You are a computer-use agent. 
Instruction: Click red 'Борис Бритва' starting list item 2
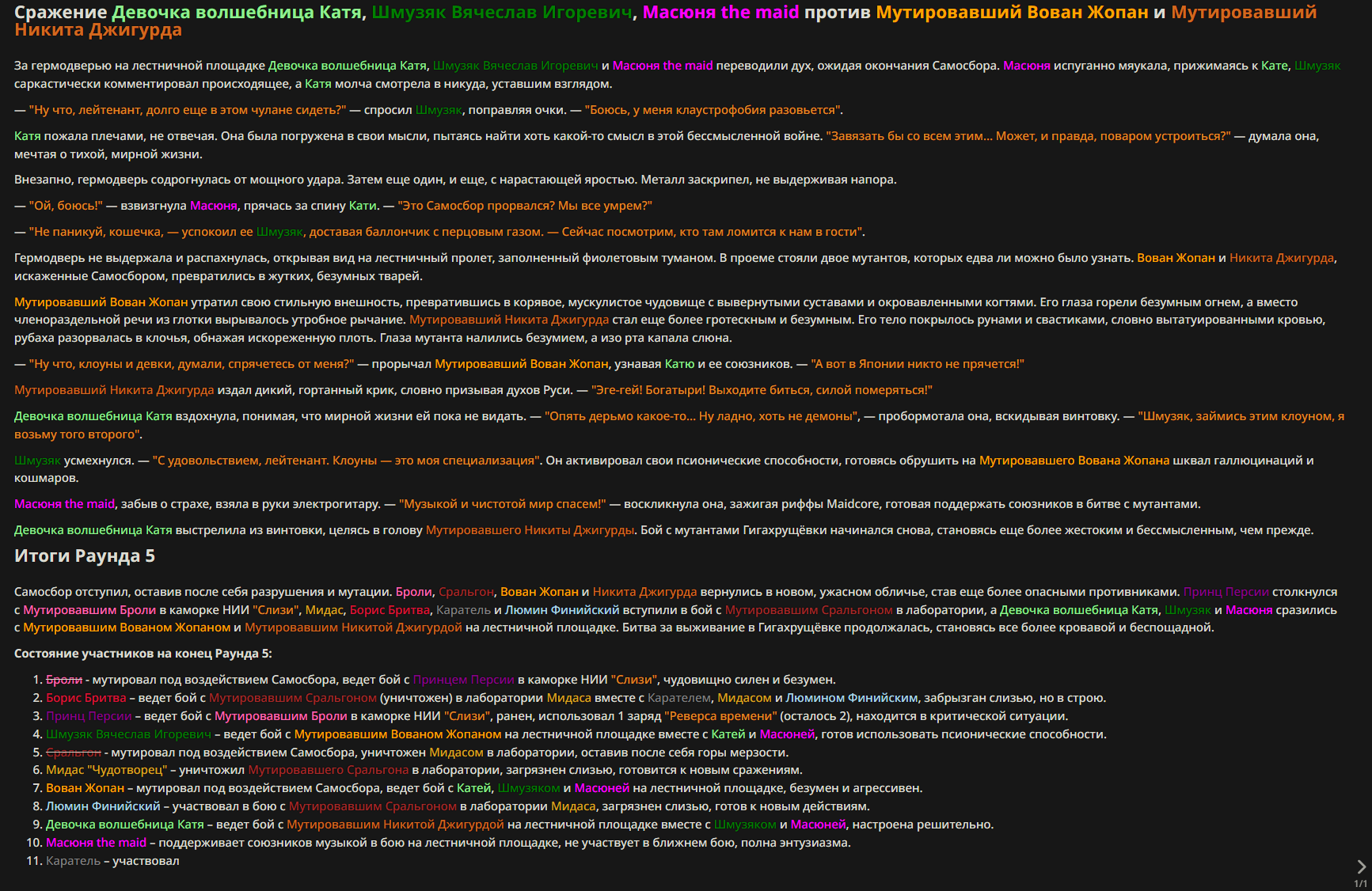click(x=86, y=698)
